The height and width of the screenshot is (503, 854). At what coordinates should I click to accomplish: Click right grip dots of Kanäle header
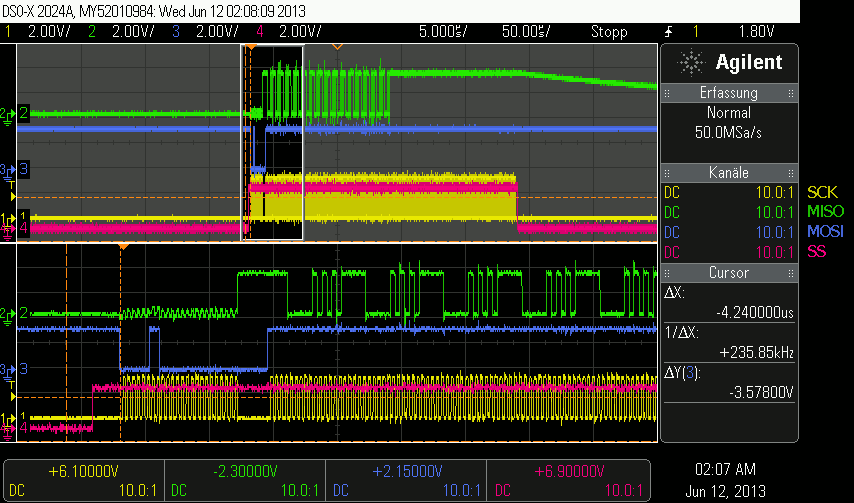point(791,173)
